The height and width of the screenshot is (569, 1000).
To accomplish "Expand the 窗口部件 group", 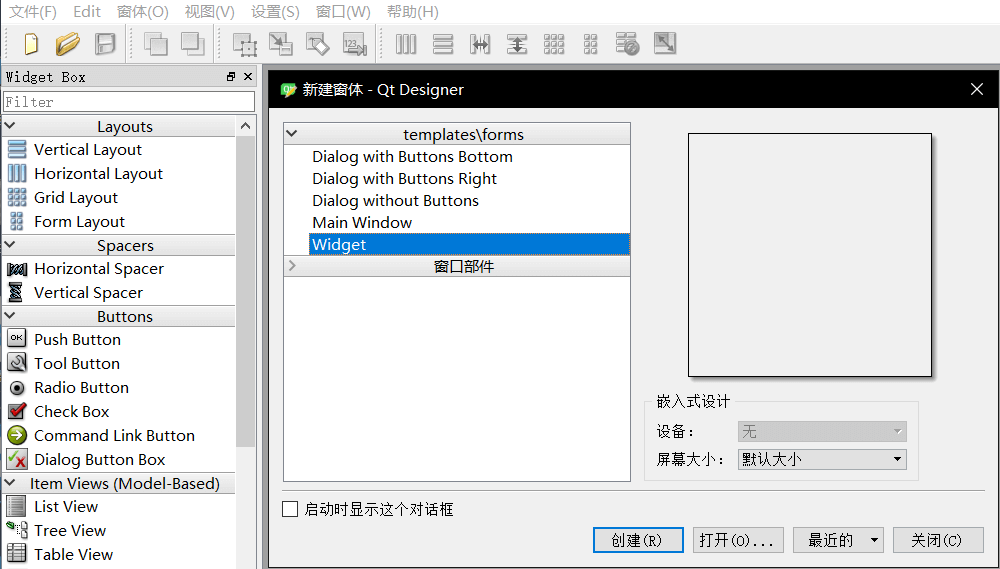I will click(292, 265).
